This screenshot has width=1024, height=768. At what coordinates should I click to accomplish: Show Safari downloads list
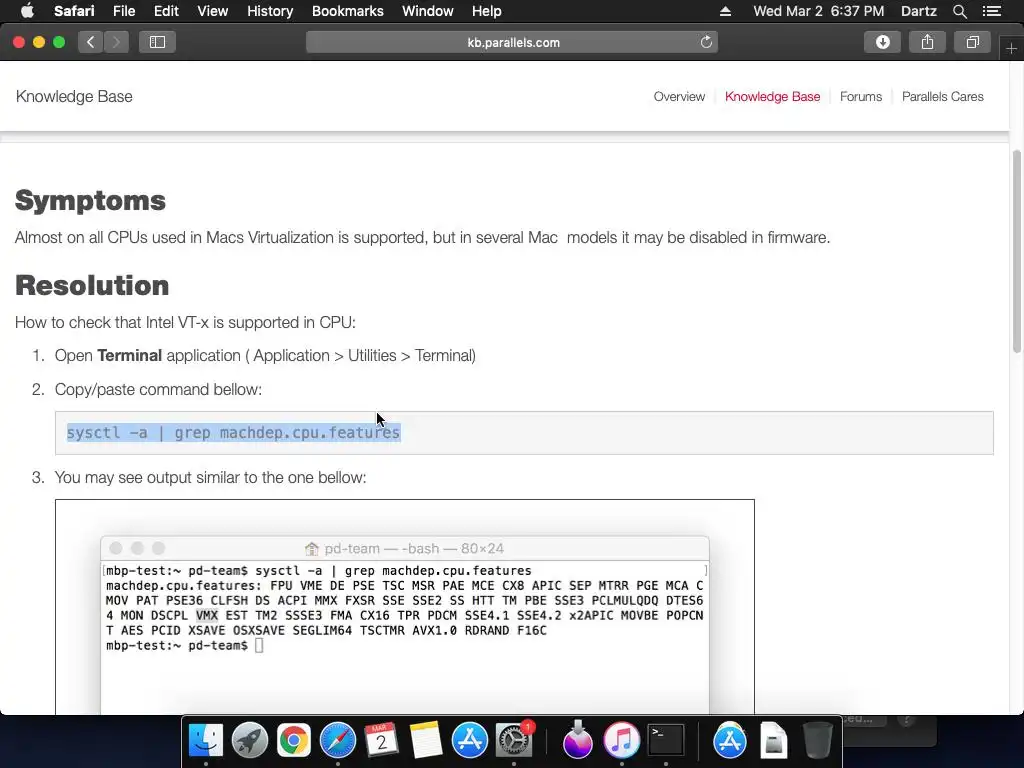click(x=882, y=42)
